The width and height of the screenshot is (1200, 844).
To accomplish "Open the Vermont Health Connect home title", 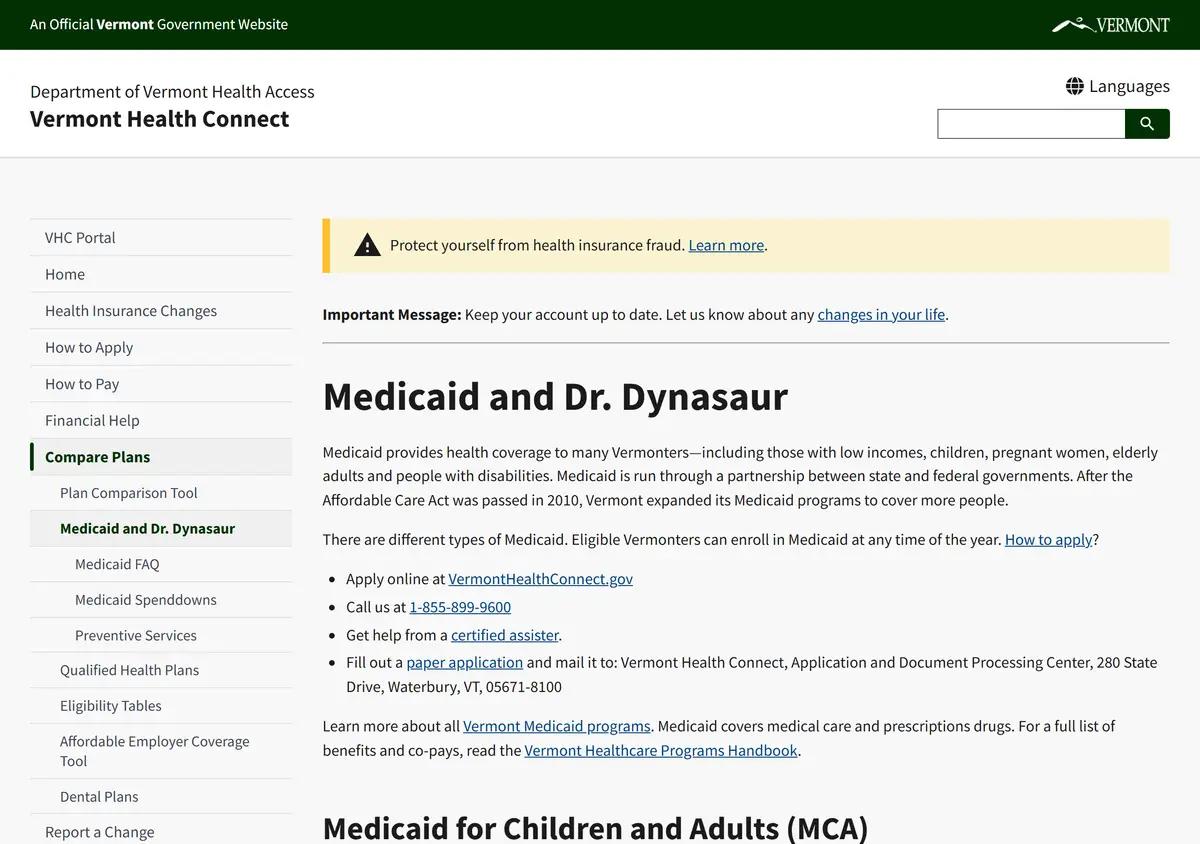I will pyautogui.click(x=159, y=119).
